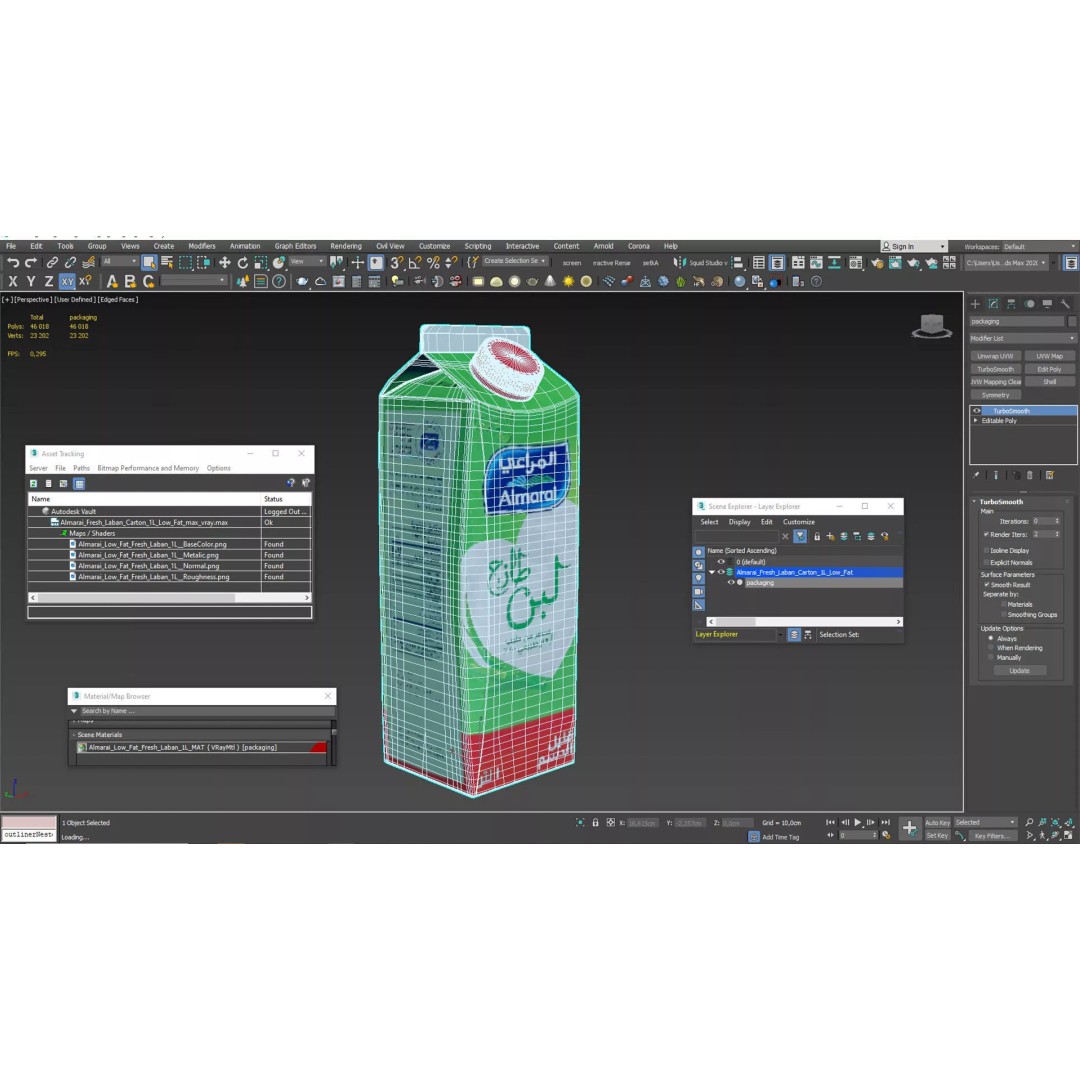Toggle the Percent Snap icon
The width and height of the screenshot is (1080, 1080).
433,262
